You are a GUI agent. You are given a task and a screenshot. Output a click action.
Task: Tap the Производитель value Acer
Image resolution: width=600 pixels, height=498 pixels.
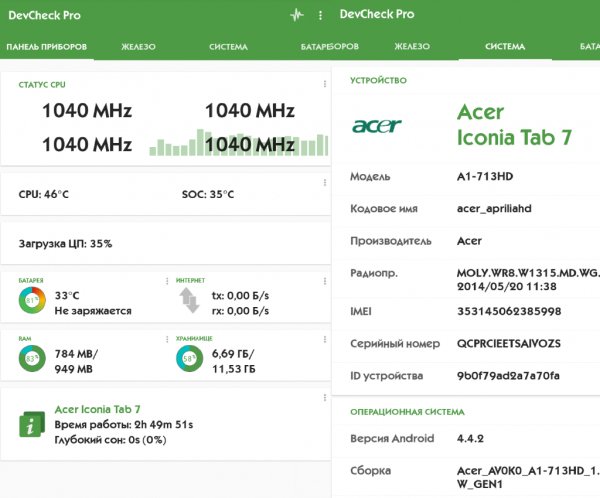(x=469, y=241)
